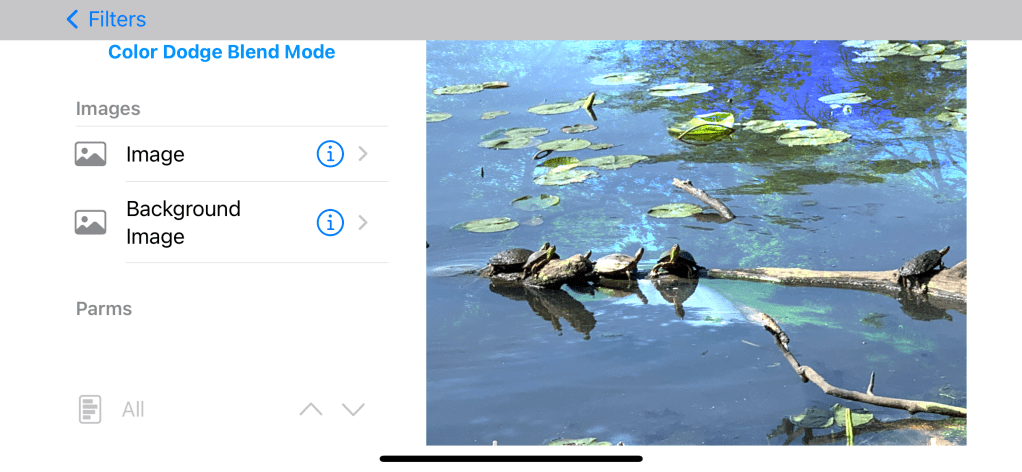1022x472 pixels.
Task: Click the up arrow next to All
Action: click(311, 409)
